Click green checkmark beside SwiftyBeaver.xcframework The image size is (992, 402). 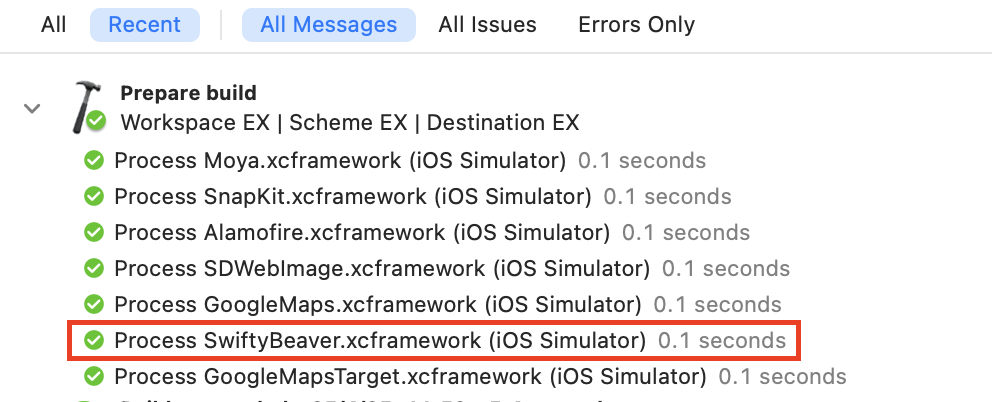(94, 341)
